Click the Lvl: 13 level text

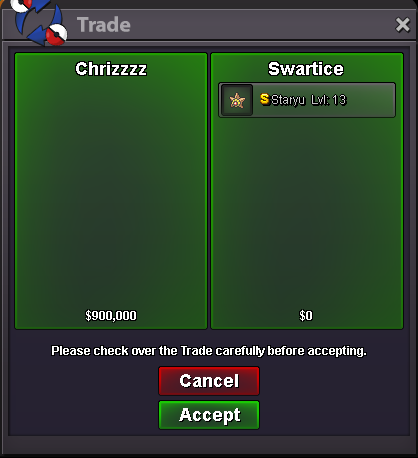329,100
